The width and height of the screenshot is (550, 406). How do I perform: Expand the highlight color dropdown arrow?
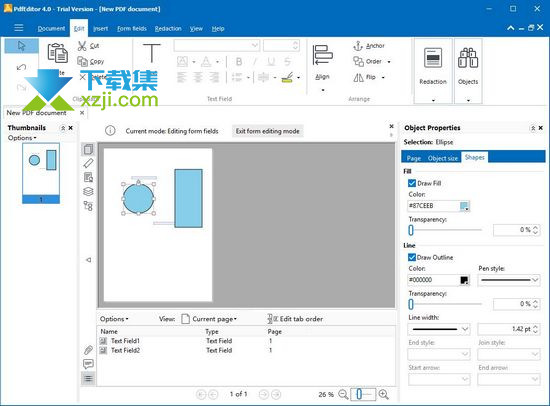tap(299, 78)
